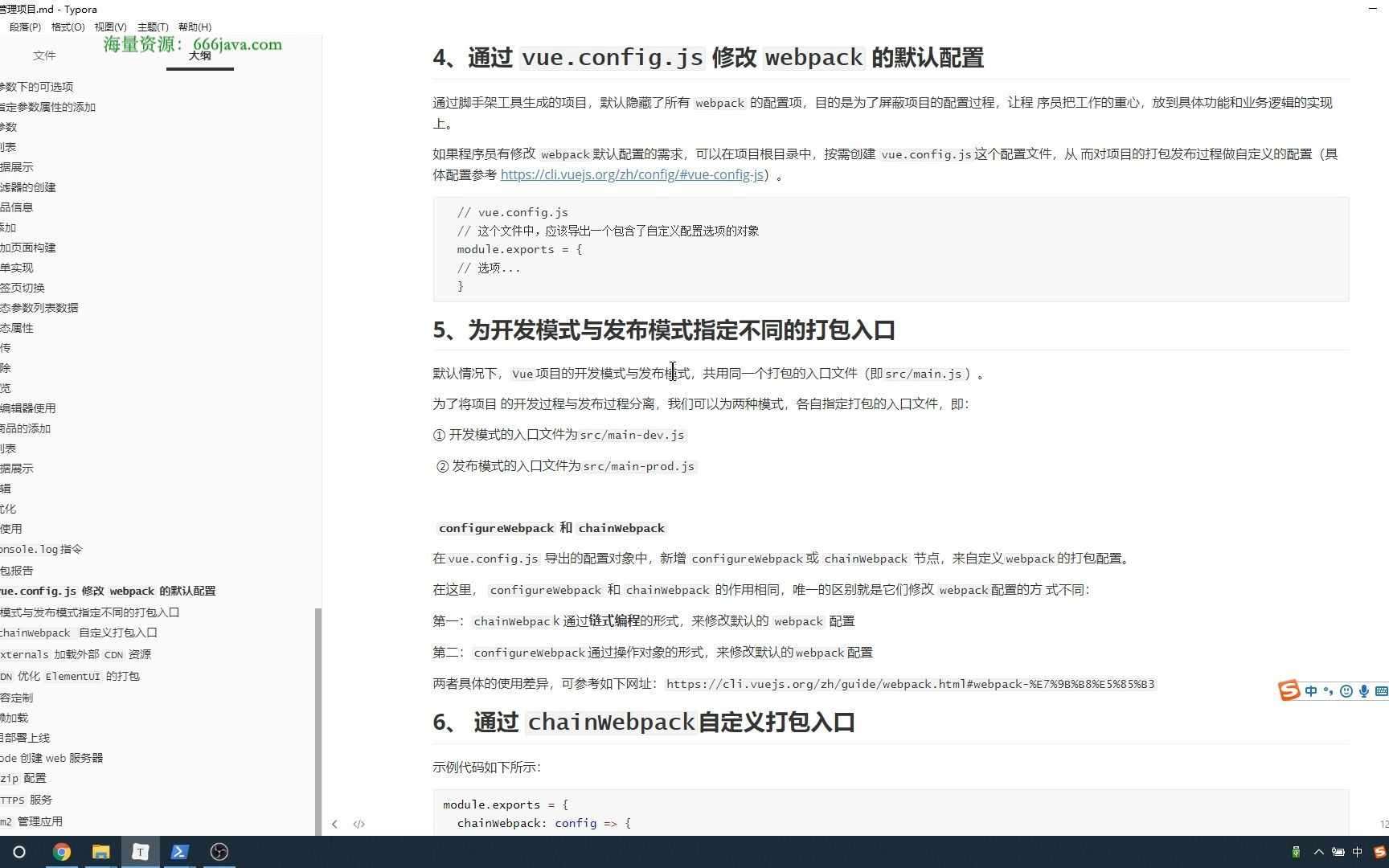Viewport: 1389px width, 868px height.
Task: Select the Typora taskbar icon
Action: click(140, 852)
